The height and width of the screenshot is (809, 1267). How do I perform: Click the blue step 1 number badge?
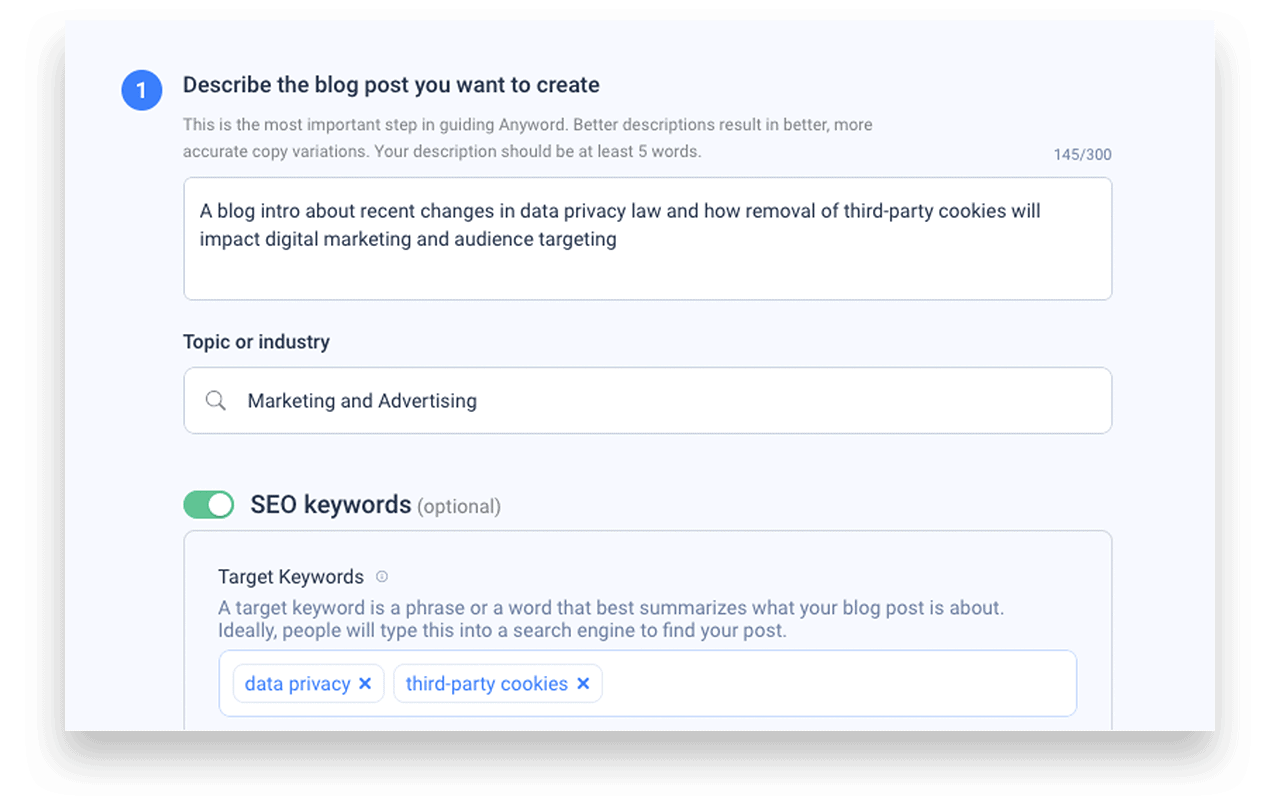coord(141,90)
